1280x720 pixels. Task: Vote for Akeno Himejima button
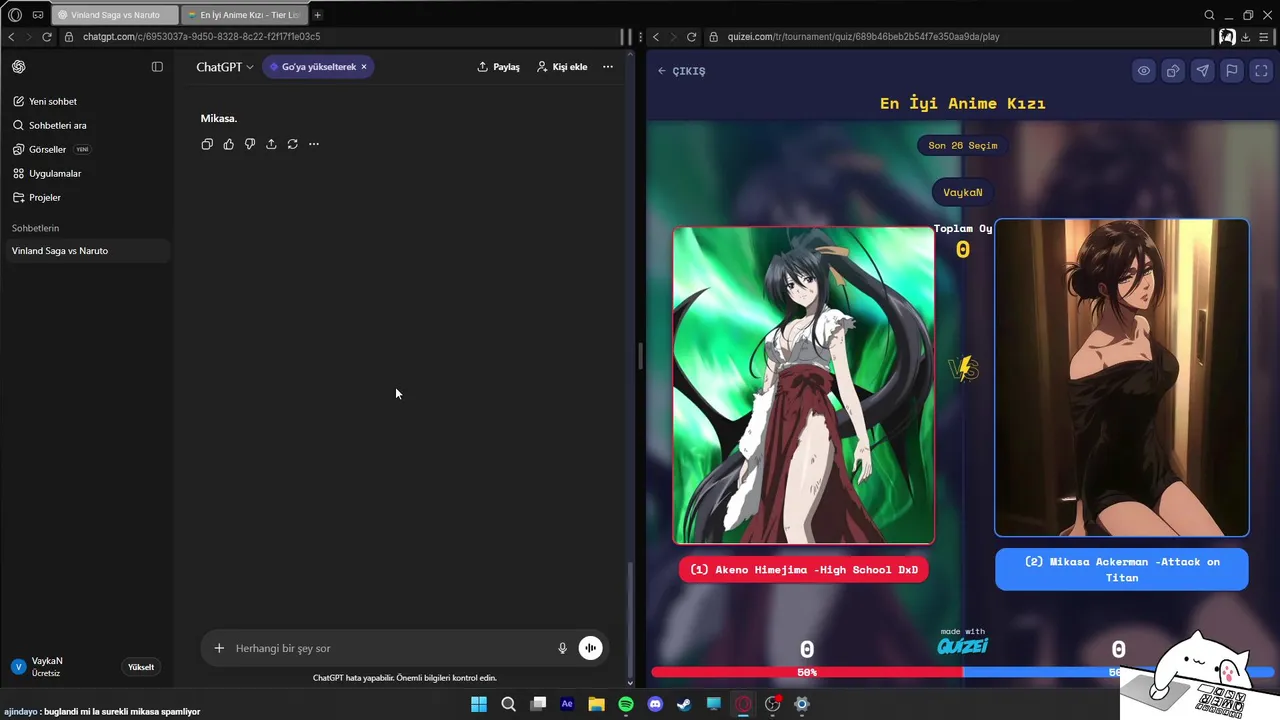(x=804, y=570)
